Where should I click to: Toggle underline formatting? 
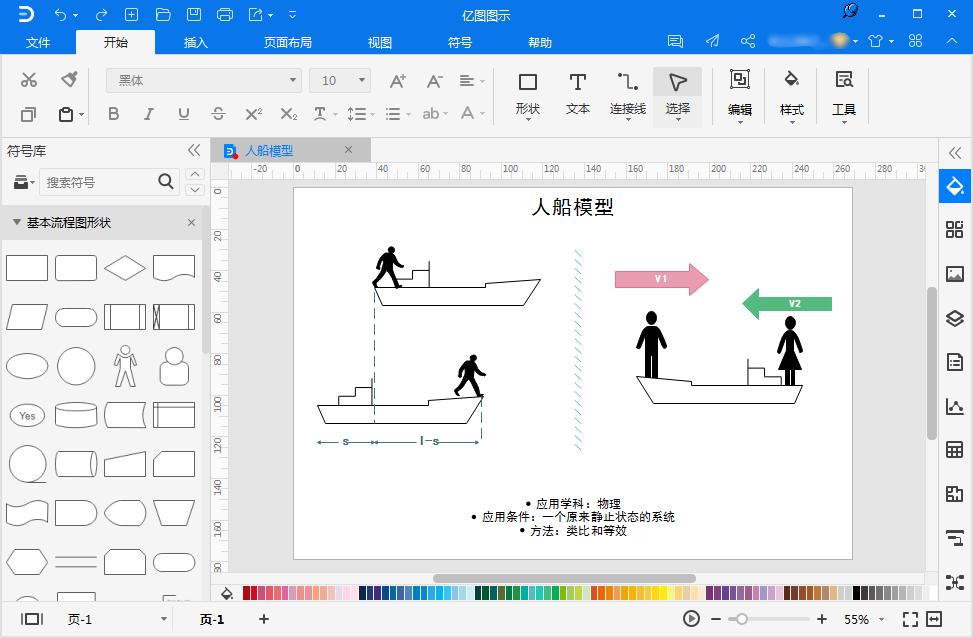[183, 114]
